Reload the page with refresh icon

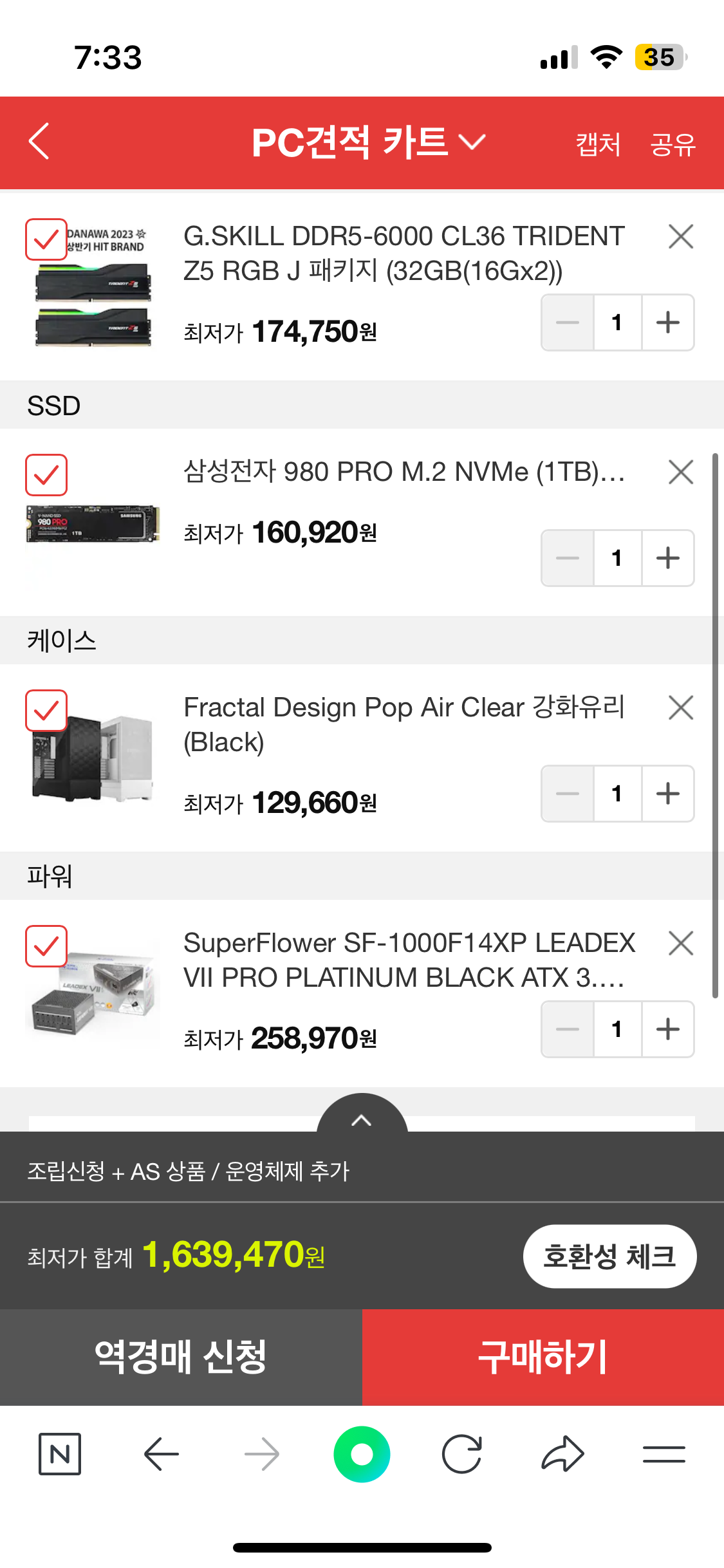[462, 1454]
